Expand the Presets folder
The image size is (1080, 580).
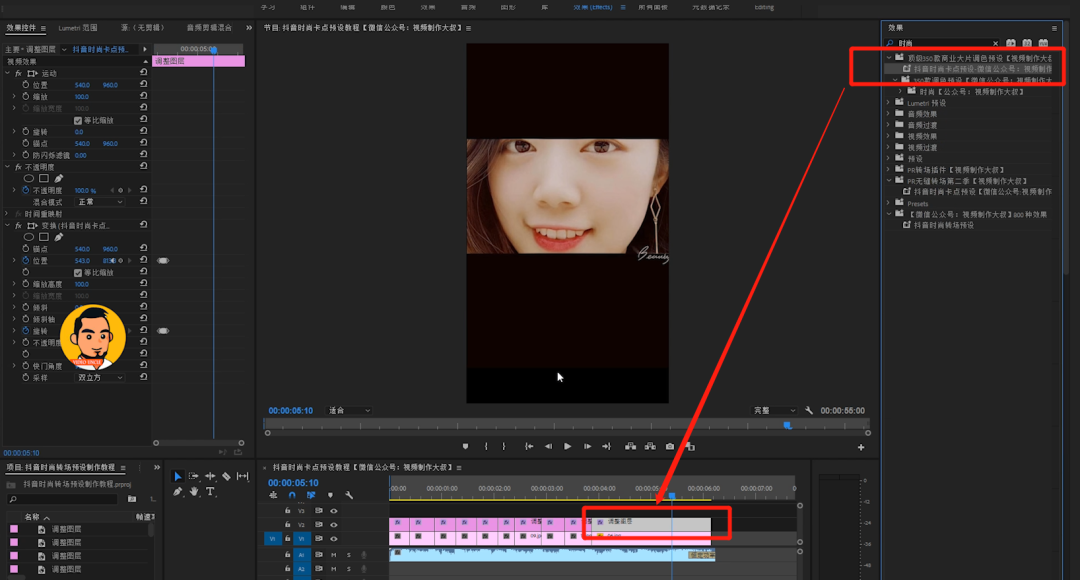click(x=889, y=203)
